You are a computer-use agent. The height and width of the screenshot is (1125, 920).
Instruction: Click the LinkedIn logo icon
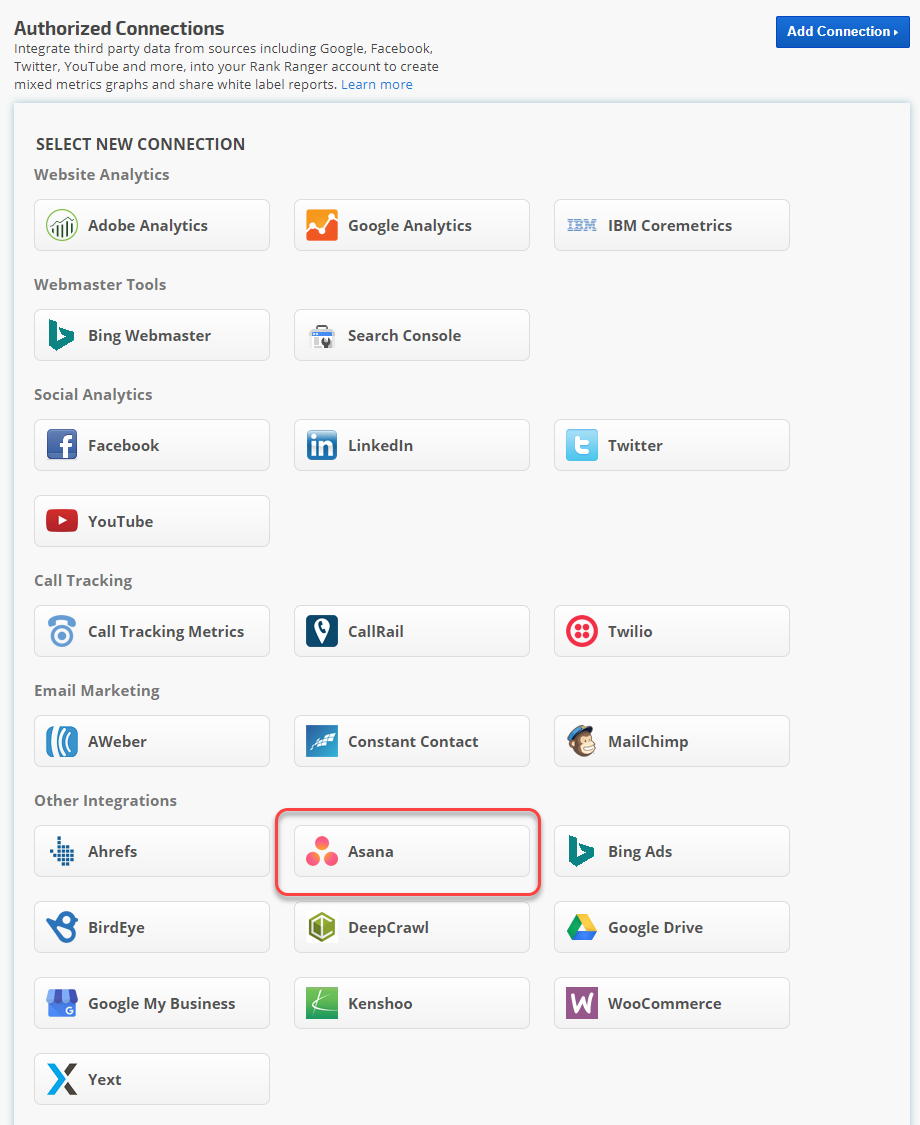pos(321,445)
